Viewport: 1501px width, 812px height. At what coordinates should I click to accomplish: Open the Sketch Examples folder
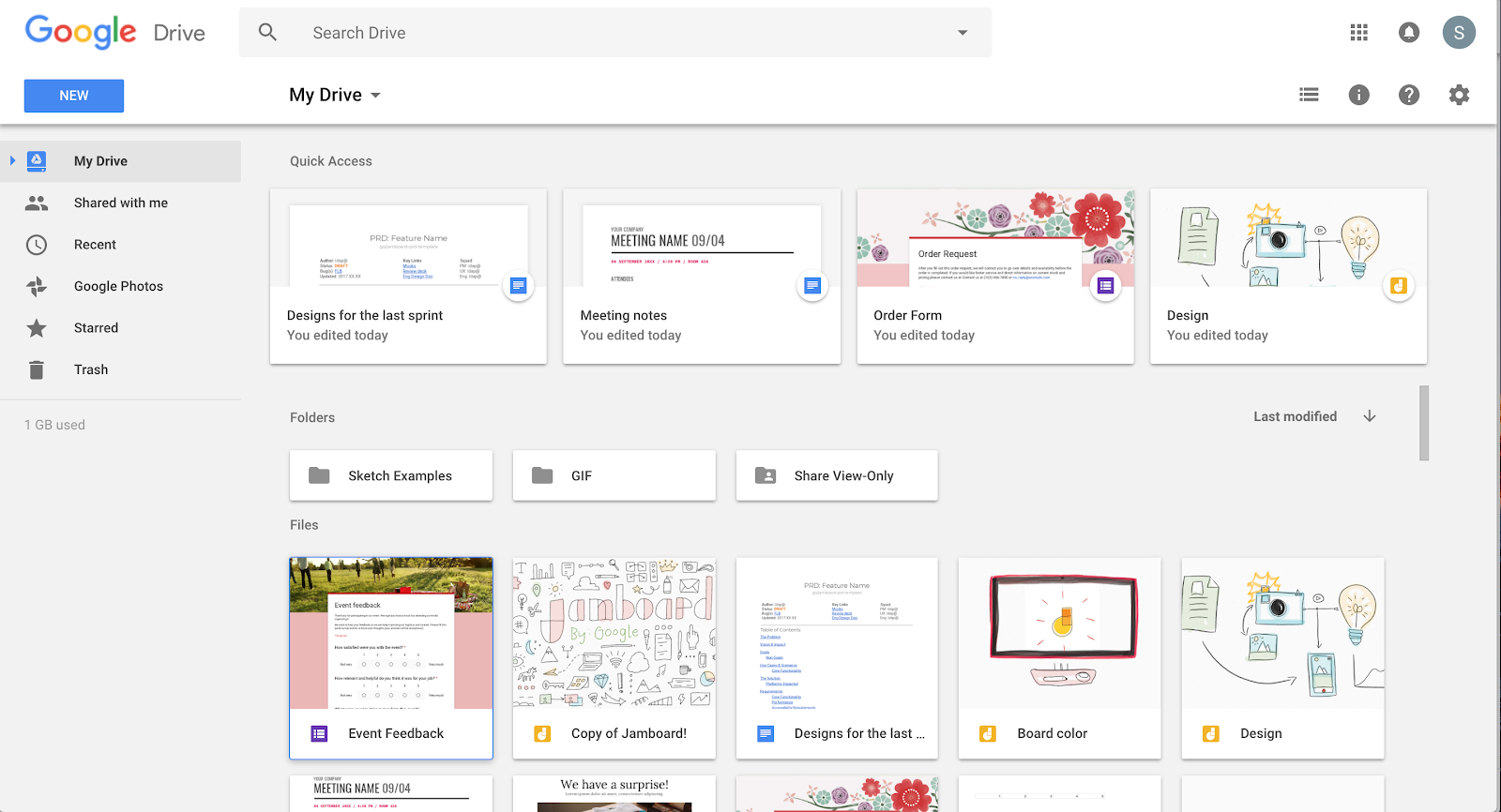[x=391, y=475]
